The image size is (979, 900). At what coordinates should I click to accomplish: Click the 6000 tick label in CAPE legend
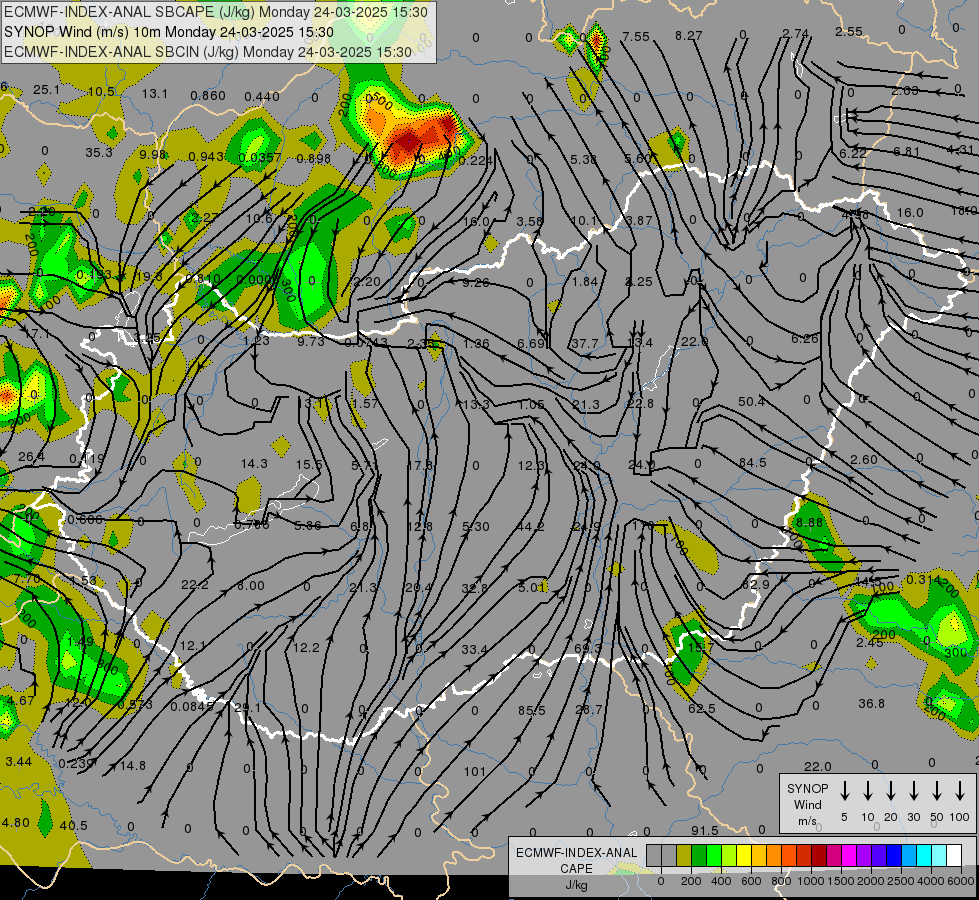click(x=961, y=881)
